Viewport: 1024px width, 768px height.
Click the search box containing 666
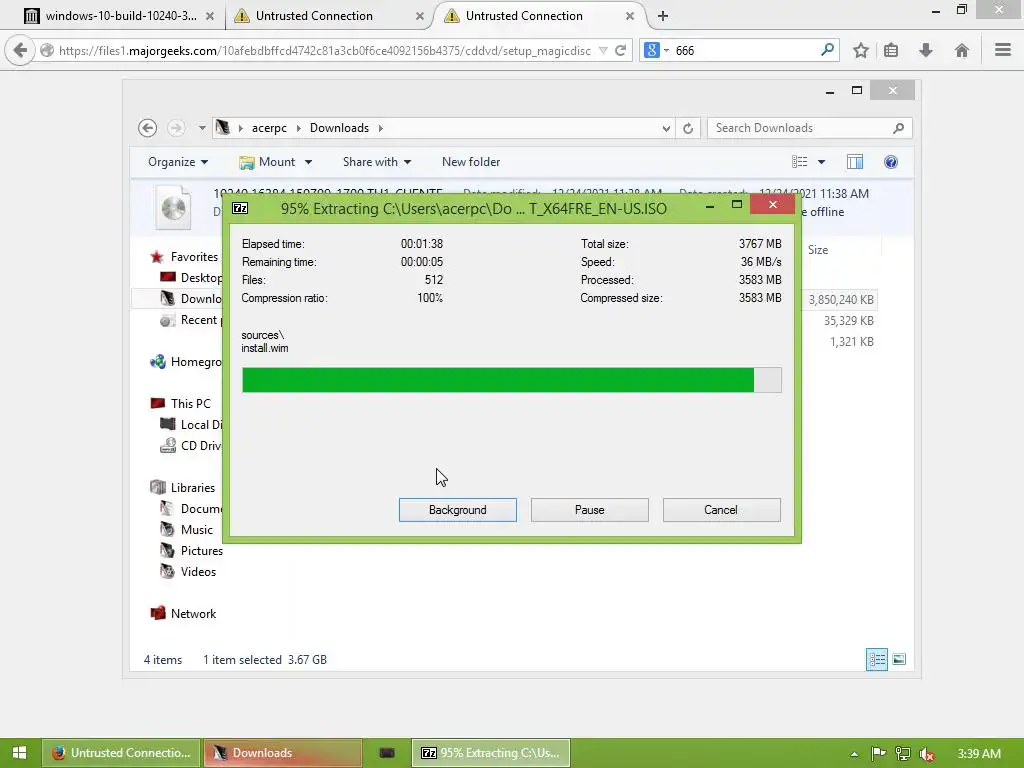pos(744,50)
